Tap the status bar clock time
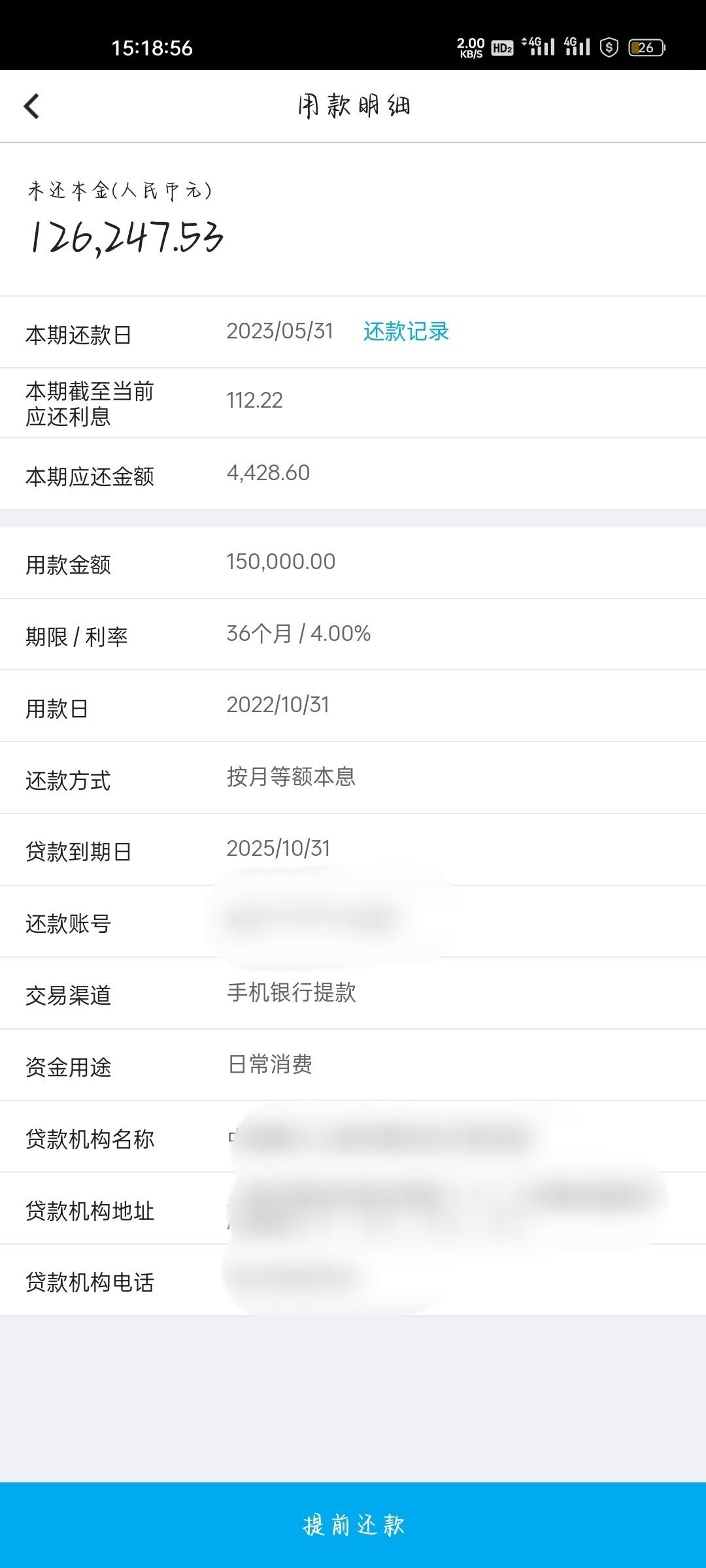 pos(152,48)
